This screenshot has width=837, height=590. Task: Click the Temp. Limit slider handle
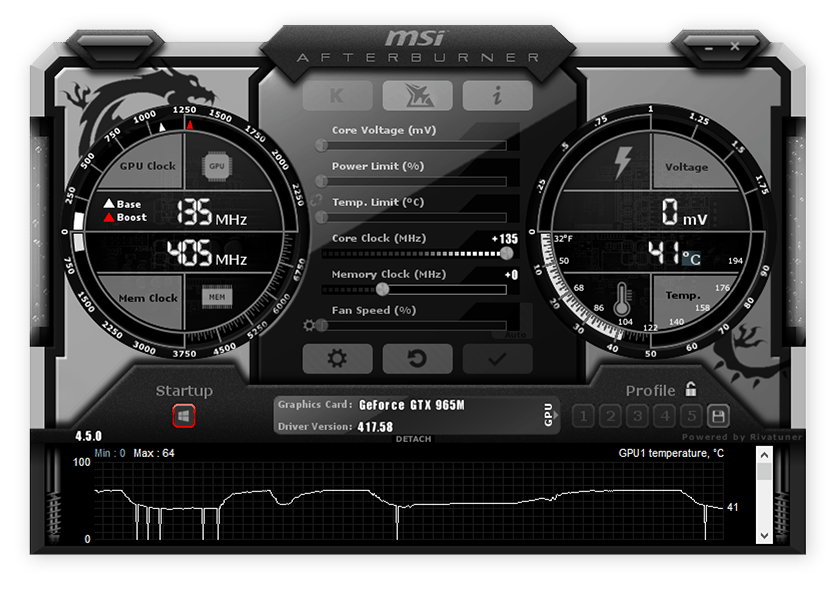click(x=321, y=217)
